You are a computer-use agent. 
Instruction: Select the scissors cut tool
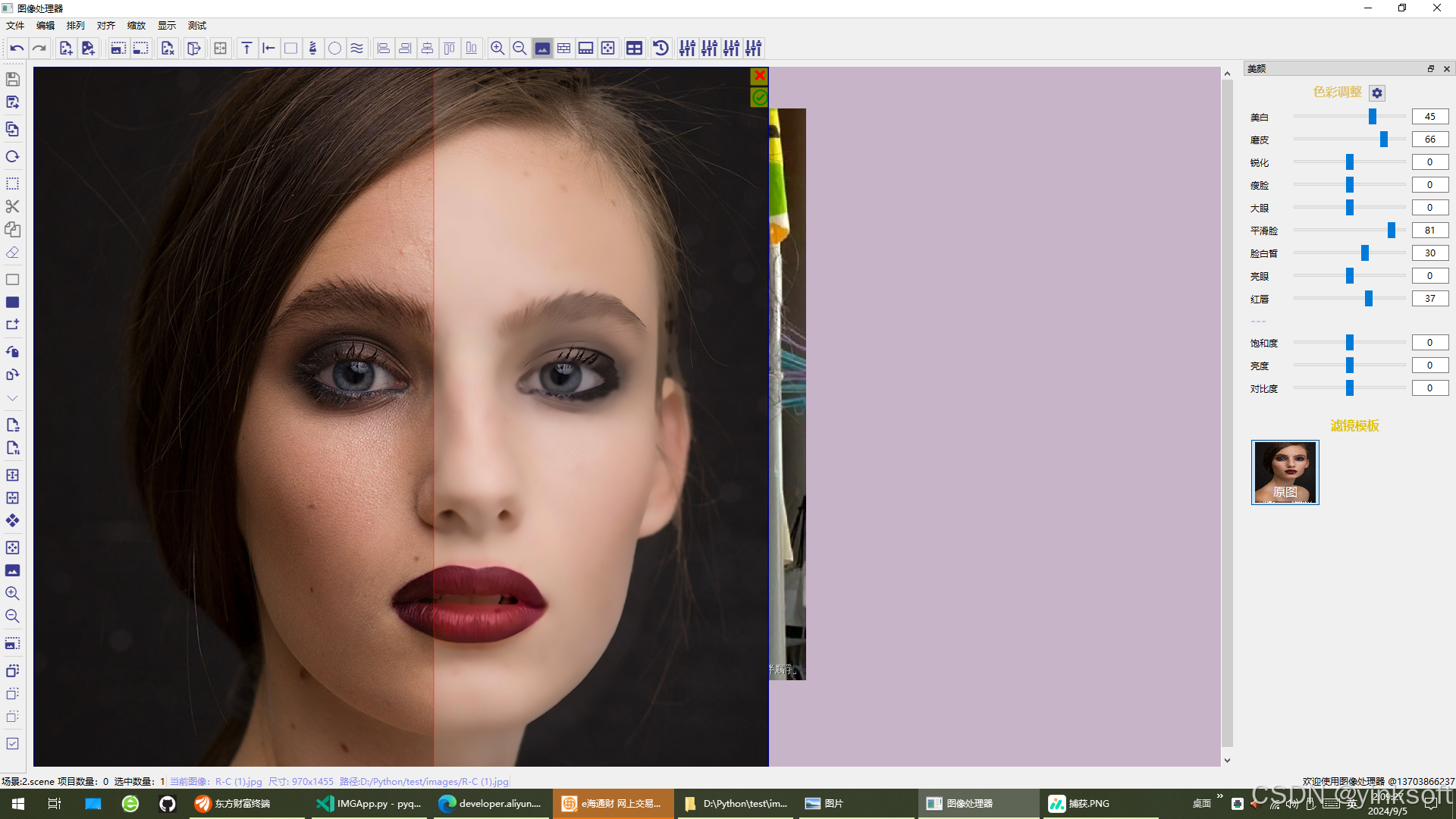click(12, 206)
